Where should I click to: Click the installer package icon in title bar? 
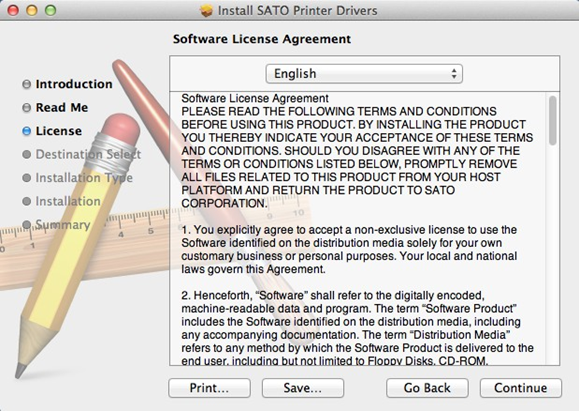coord(206,11)
